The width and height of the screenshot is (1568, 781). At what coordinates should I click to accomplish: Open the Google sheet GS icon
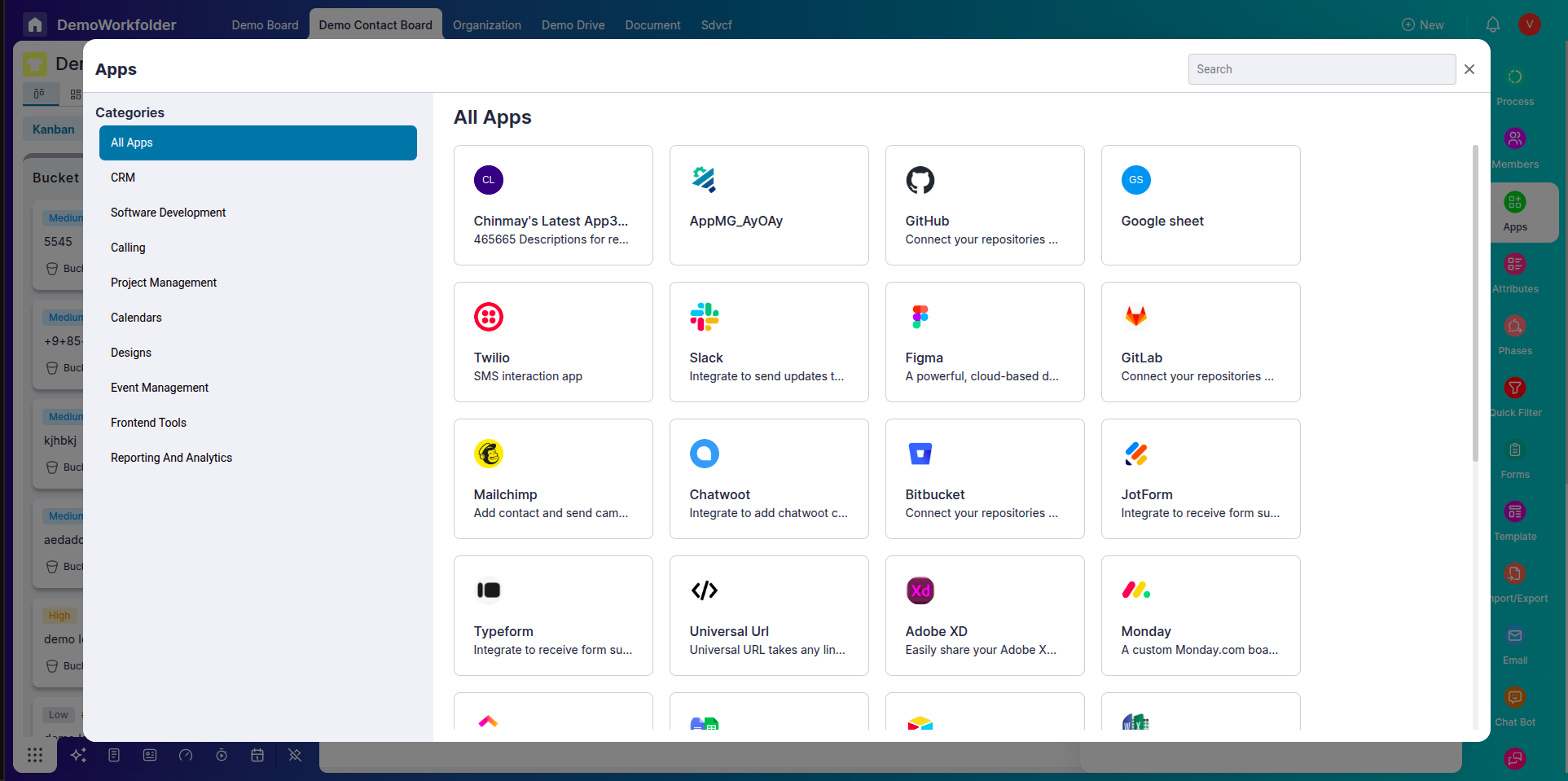pos(1135,180)
